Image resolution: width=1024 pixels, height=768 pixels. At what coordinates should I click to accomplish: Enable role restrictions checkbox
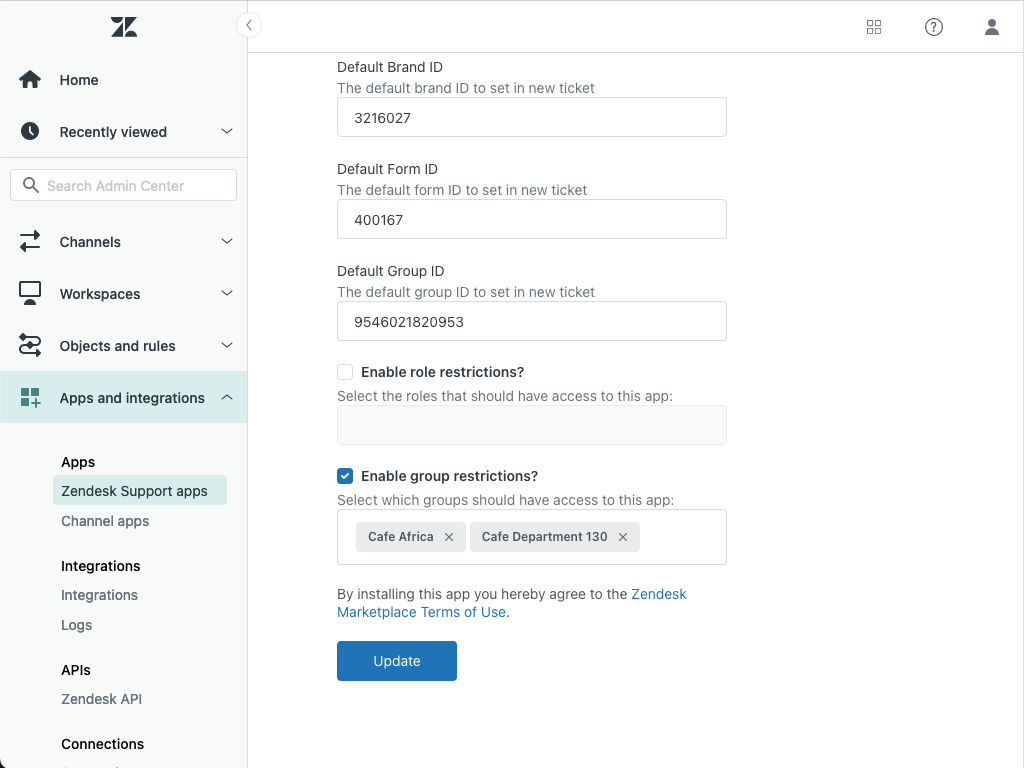tap(345, 371)
